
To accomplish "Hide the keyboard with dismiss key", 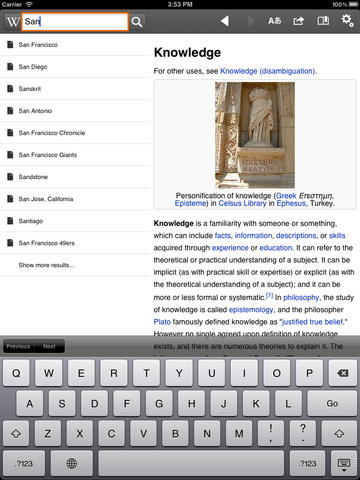I will click(x=344, y=463).
